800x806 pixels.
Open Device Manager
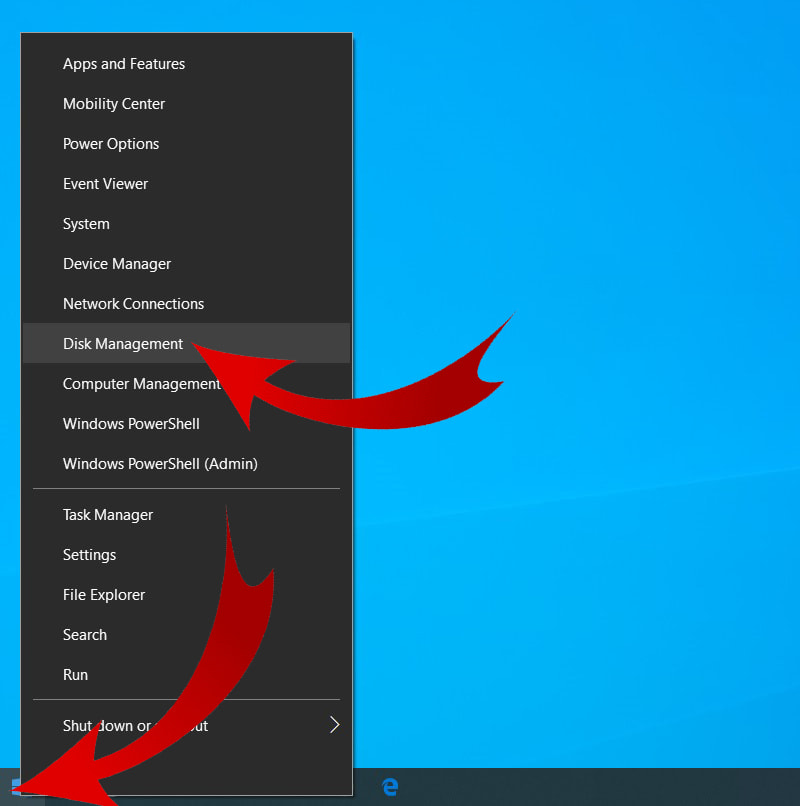[x=117, y=263]
